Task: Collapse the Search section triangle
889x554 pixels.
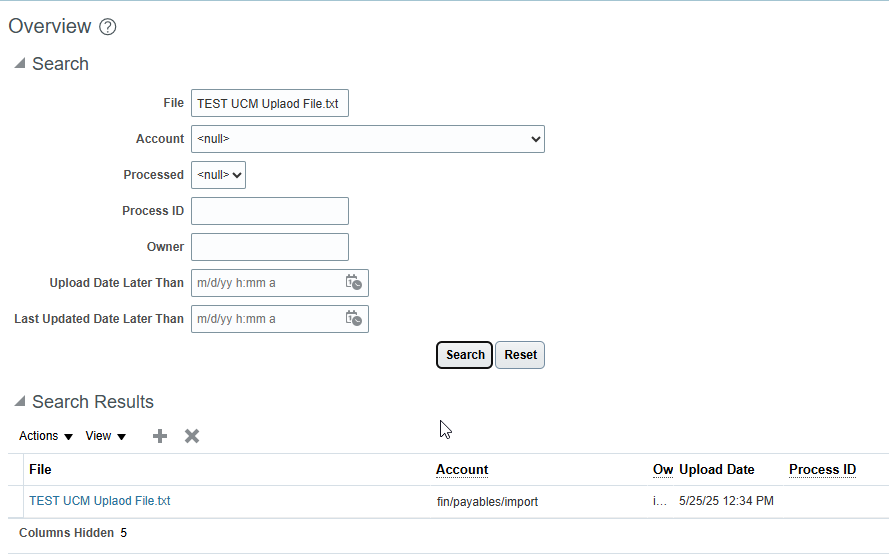Action: [20, 63]
